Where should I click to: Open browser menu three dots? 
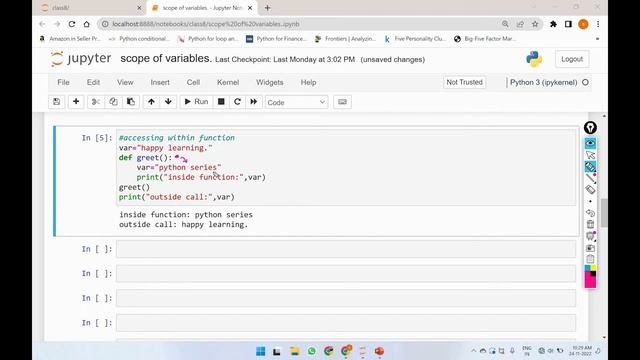tap(598, 24)
